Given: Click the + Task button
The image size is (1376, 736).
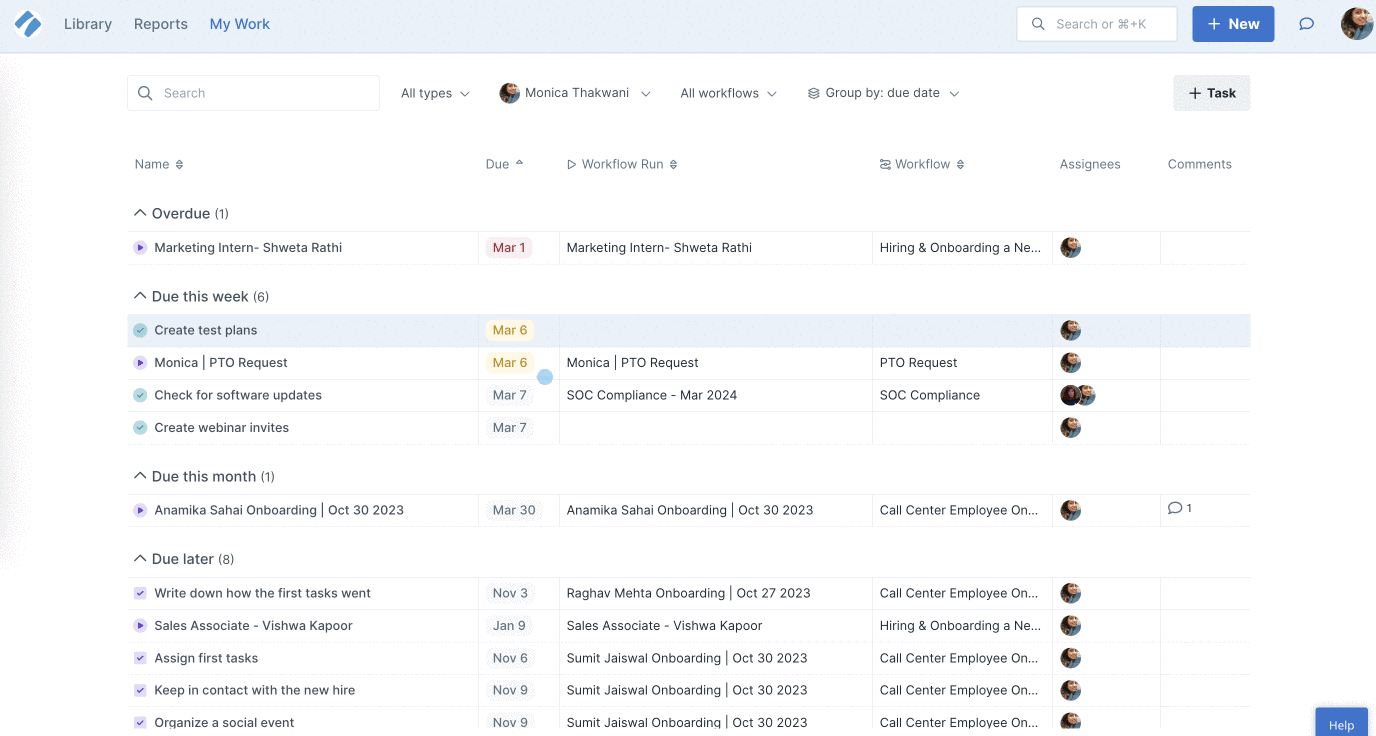Looking at the screenshot, I should point(1211,93).
